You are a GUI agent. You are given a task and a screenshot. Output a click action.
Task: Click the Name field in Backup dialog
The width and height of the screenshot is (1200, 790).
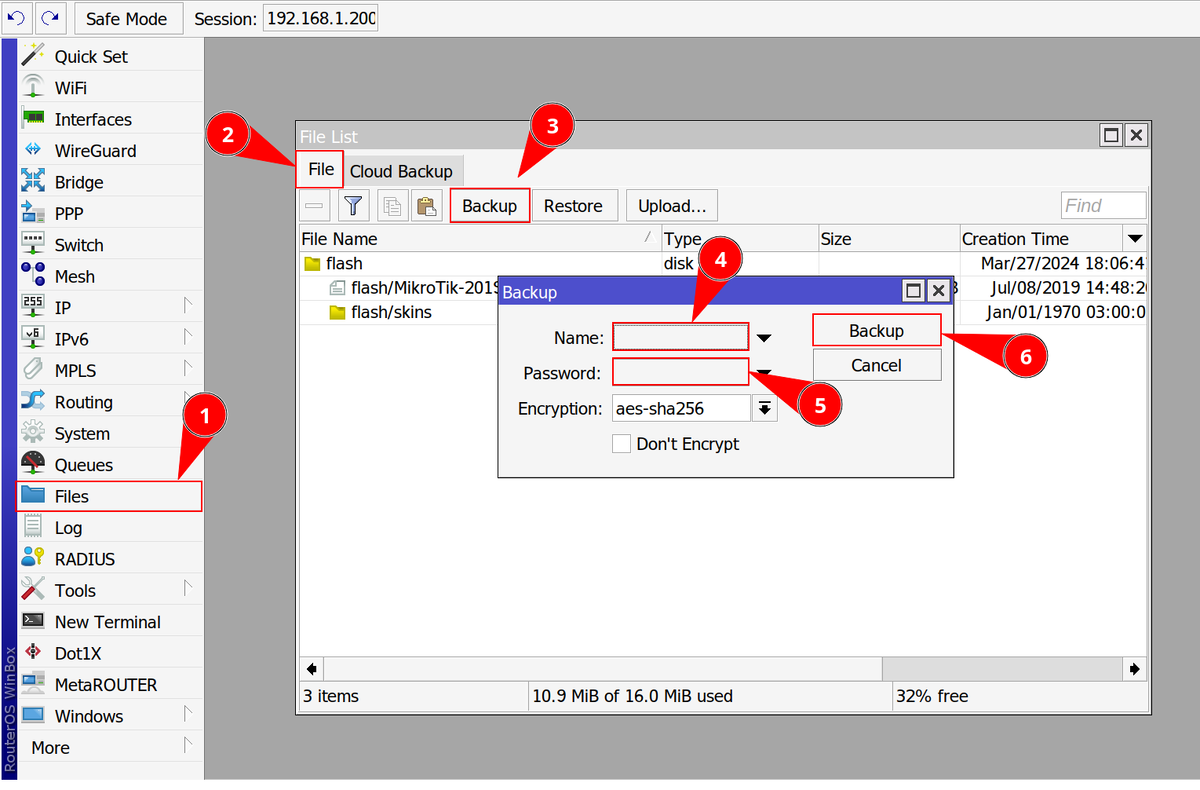click(681, 337)
